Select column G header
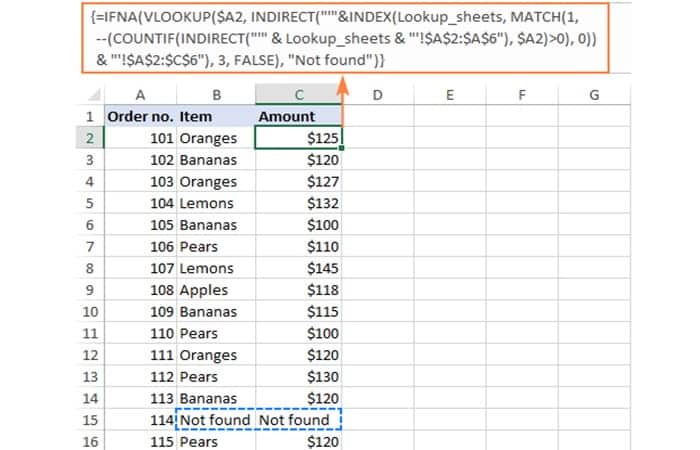Screen dimensions: 700x450 (x=594, y=95)
